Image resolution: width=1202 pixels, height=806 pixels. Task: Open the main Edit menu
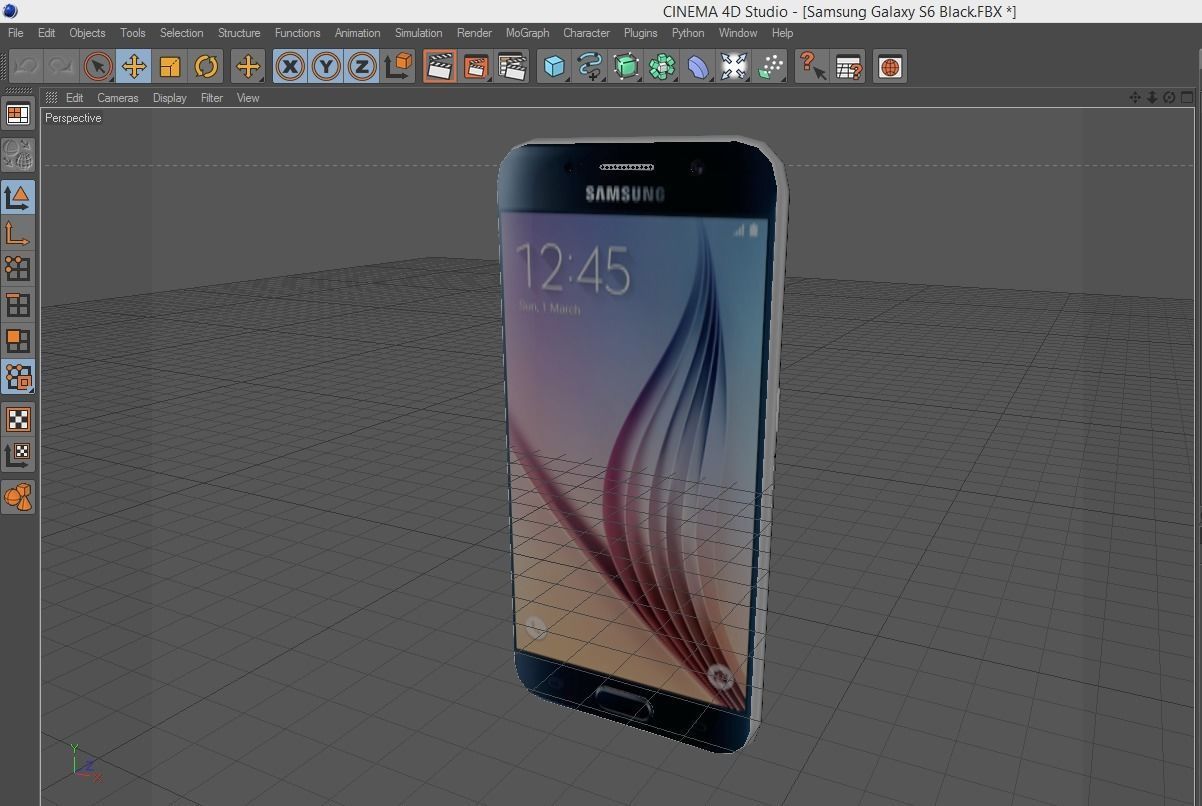47,33
